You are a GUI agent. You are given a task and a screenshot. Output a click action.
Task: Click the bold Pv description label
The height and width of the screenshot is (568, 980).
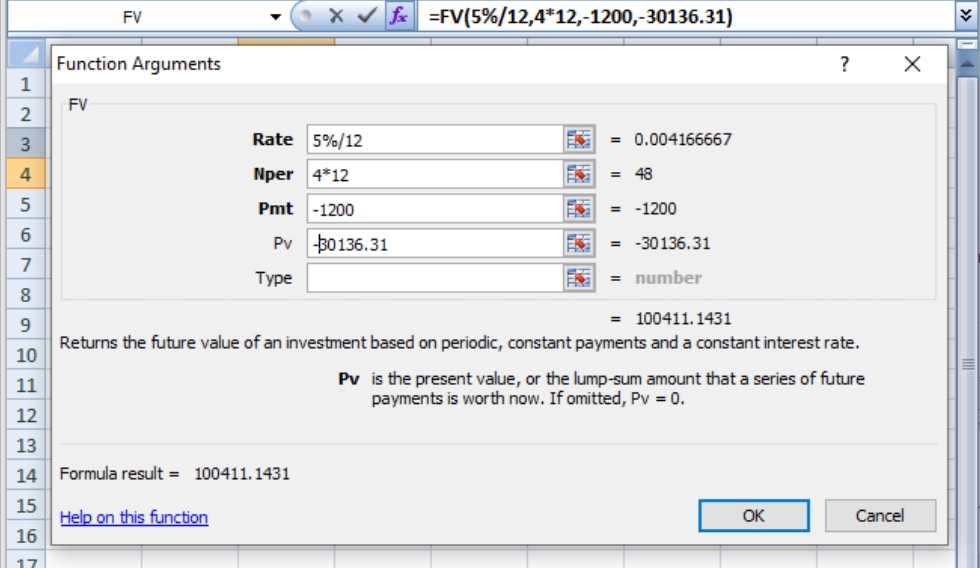349,379
